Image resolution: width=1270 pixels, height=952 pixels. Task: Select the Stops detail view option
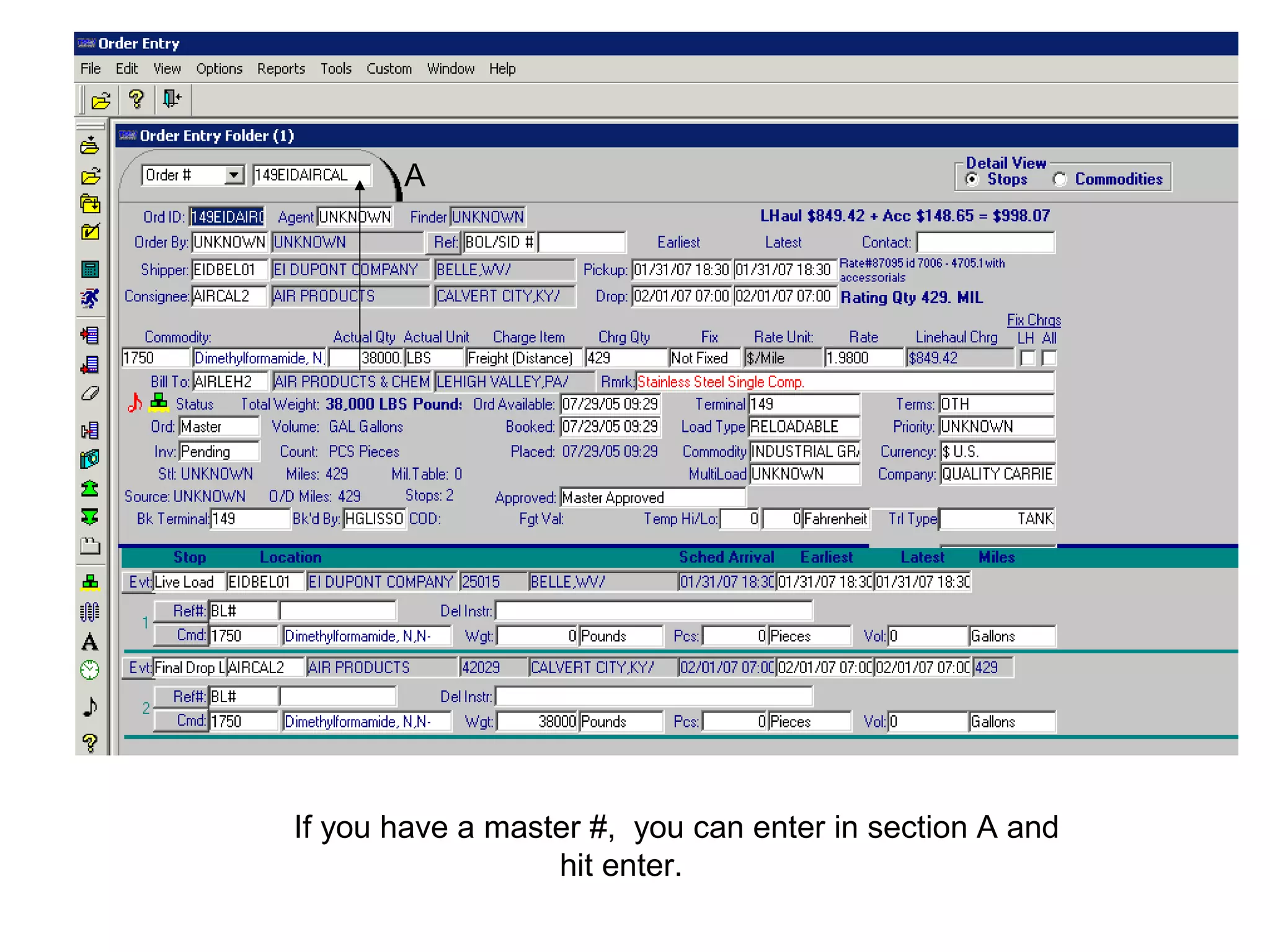point(972,179)
